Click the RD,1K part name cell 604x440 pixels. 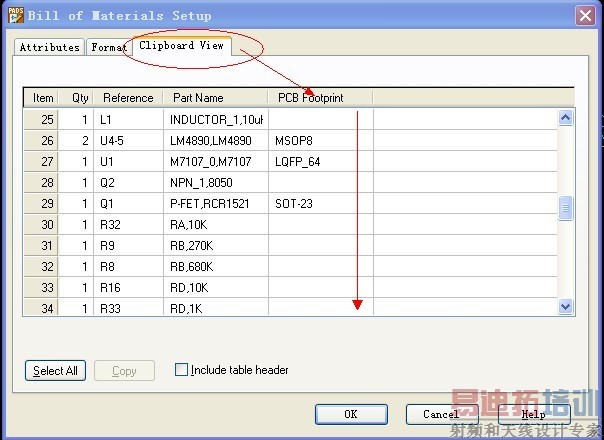point(216,307)
